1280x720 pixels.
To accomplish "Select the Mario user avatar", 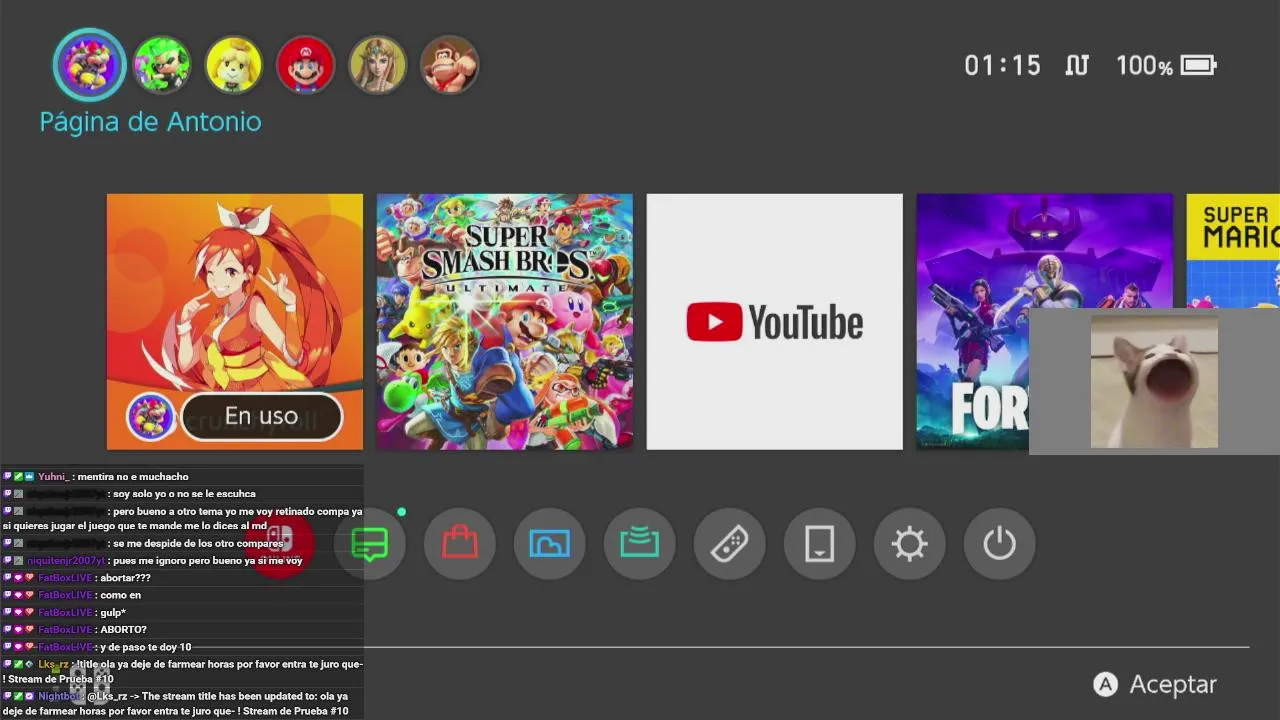I will point(305,65).
